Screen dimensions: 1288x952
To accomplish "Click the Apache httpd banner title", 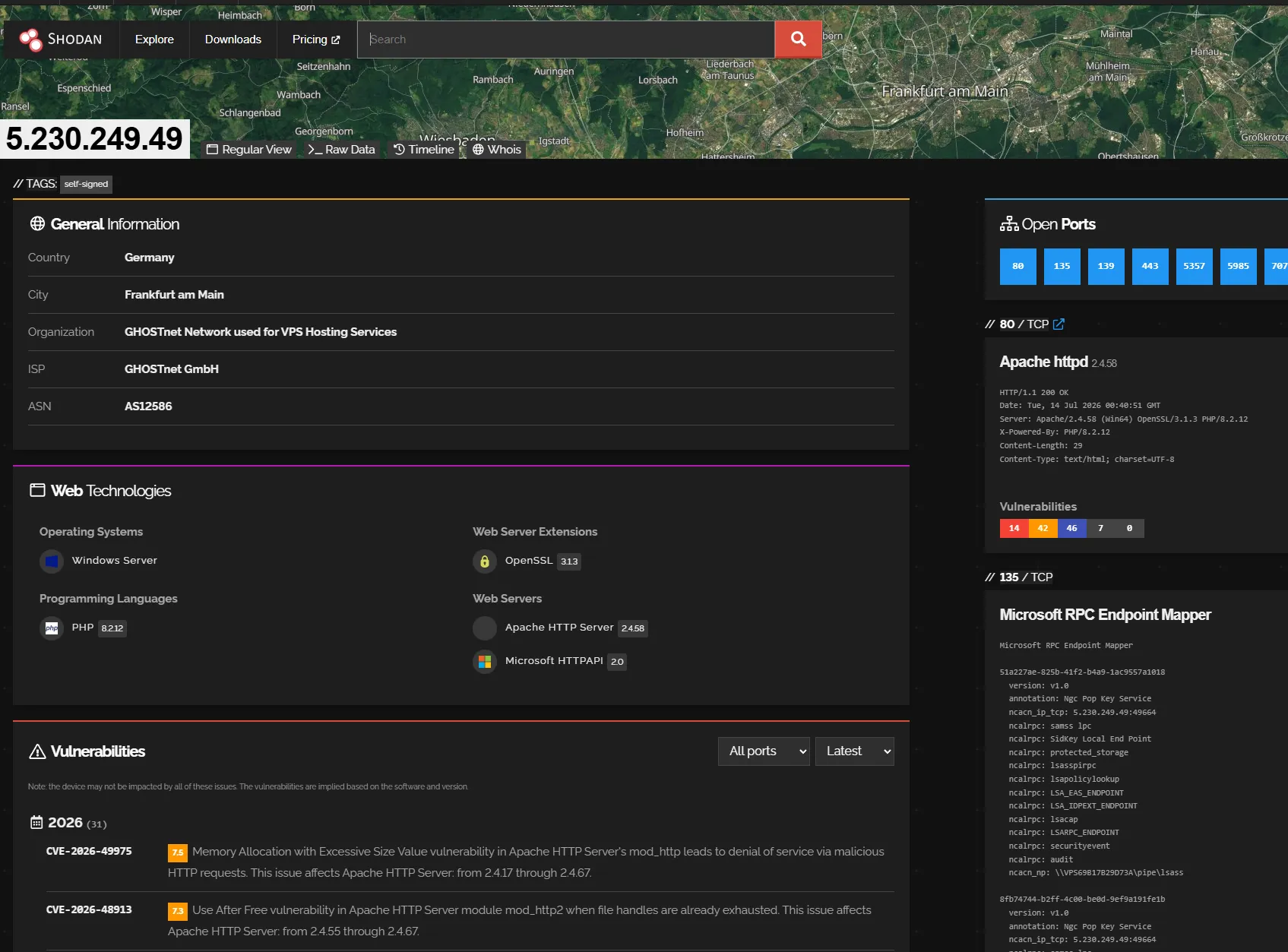I will (1044, 362).
